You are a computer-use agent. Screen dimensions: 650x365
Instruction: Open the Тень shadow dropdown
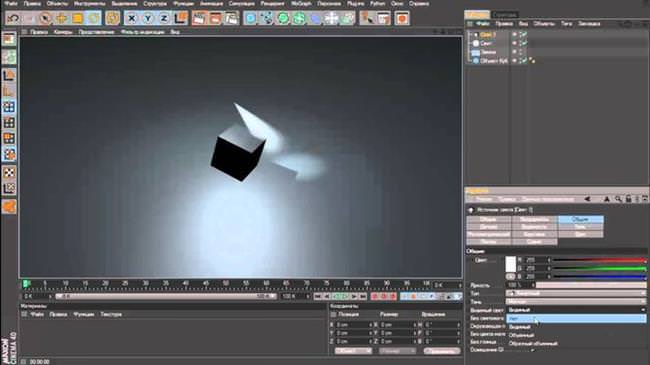click(x=576, y=302)
